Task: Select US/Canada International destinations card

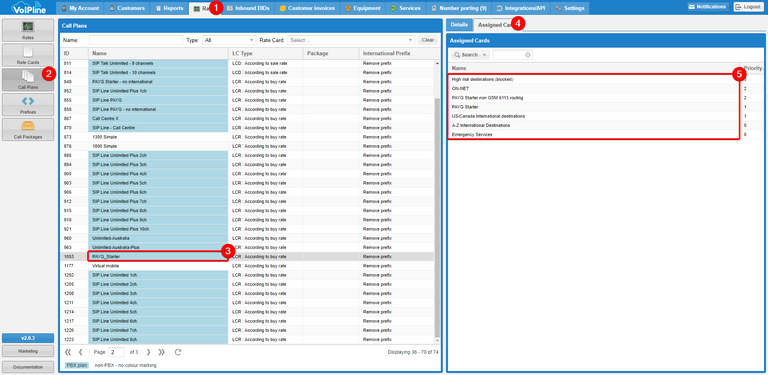Action: 606,116
